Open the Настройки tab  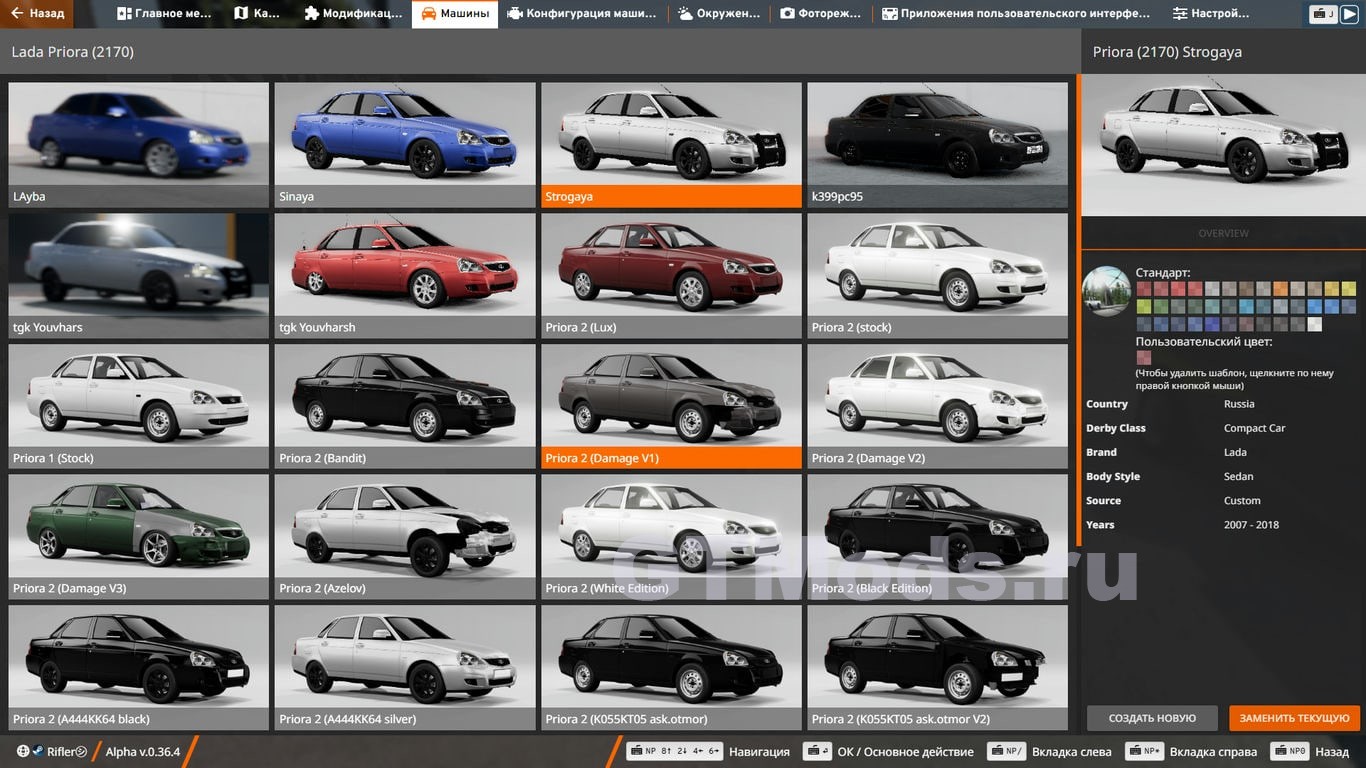click(1211, 14)
